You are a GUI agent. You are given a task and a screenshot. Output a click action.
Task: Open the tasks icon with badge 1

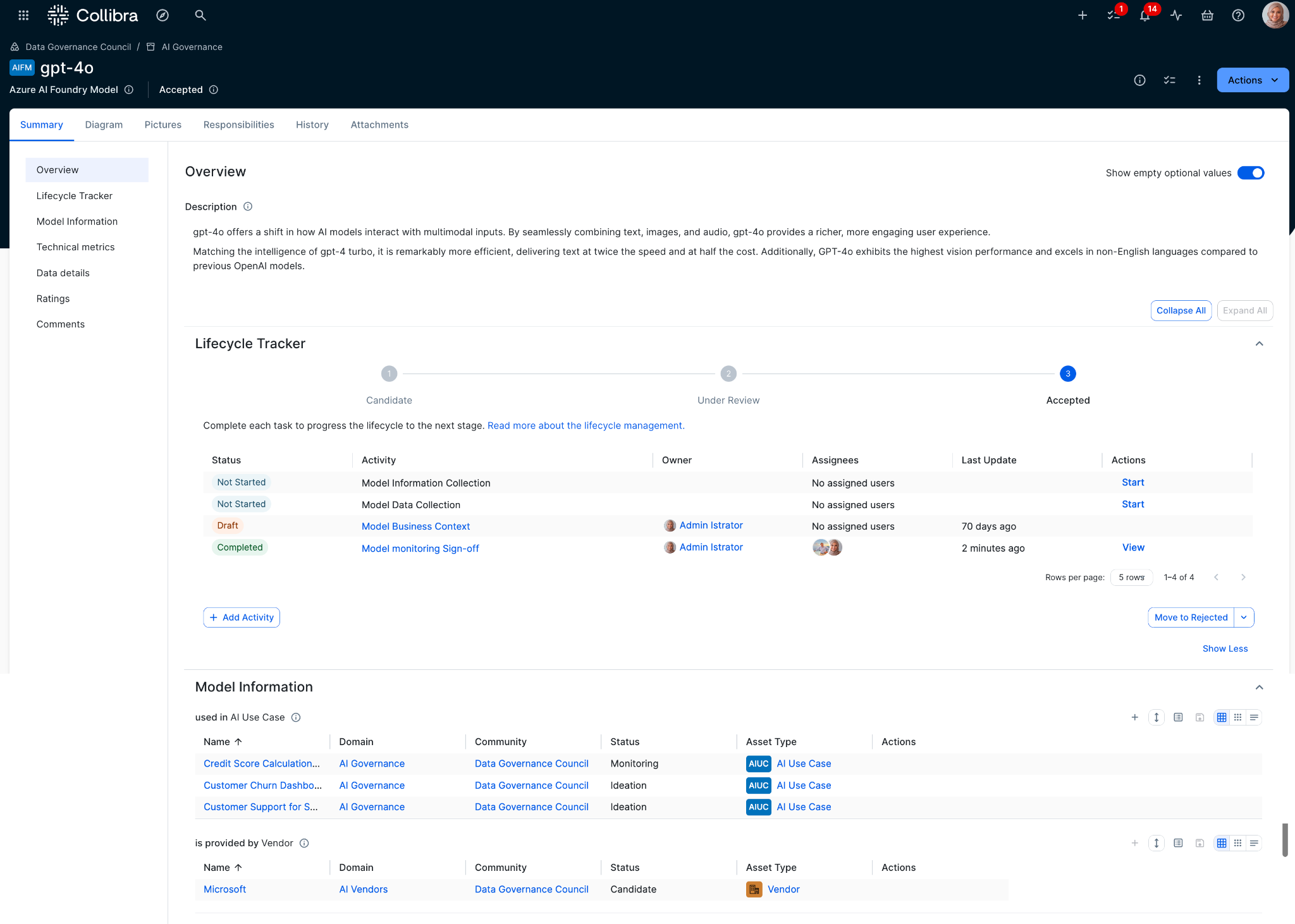[1114, 15]
